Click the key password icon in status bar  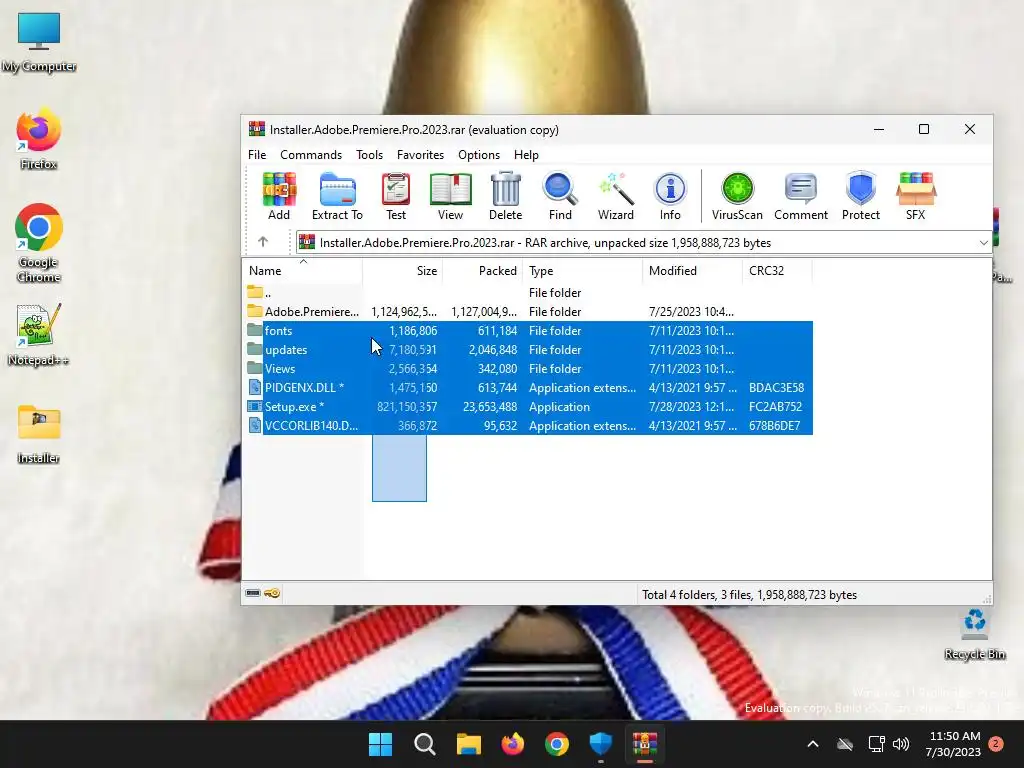pyautogui.click(x=272, y=593)
